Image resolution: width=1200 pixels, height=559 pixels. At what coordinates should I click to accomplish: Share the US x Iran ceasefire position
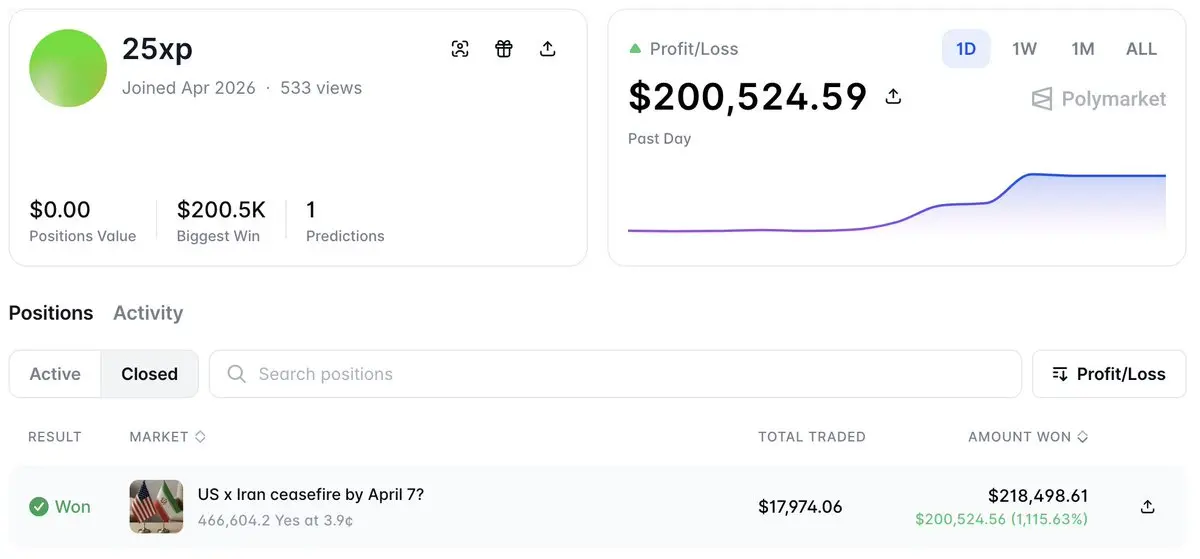pyautogui.click(x=1147, y=507)
